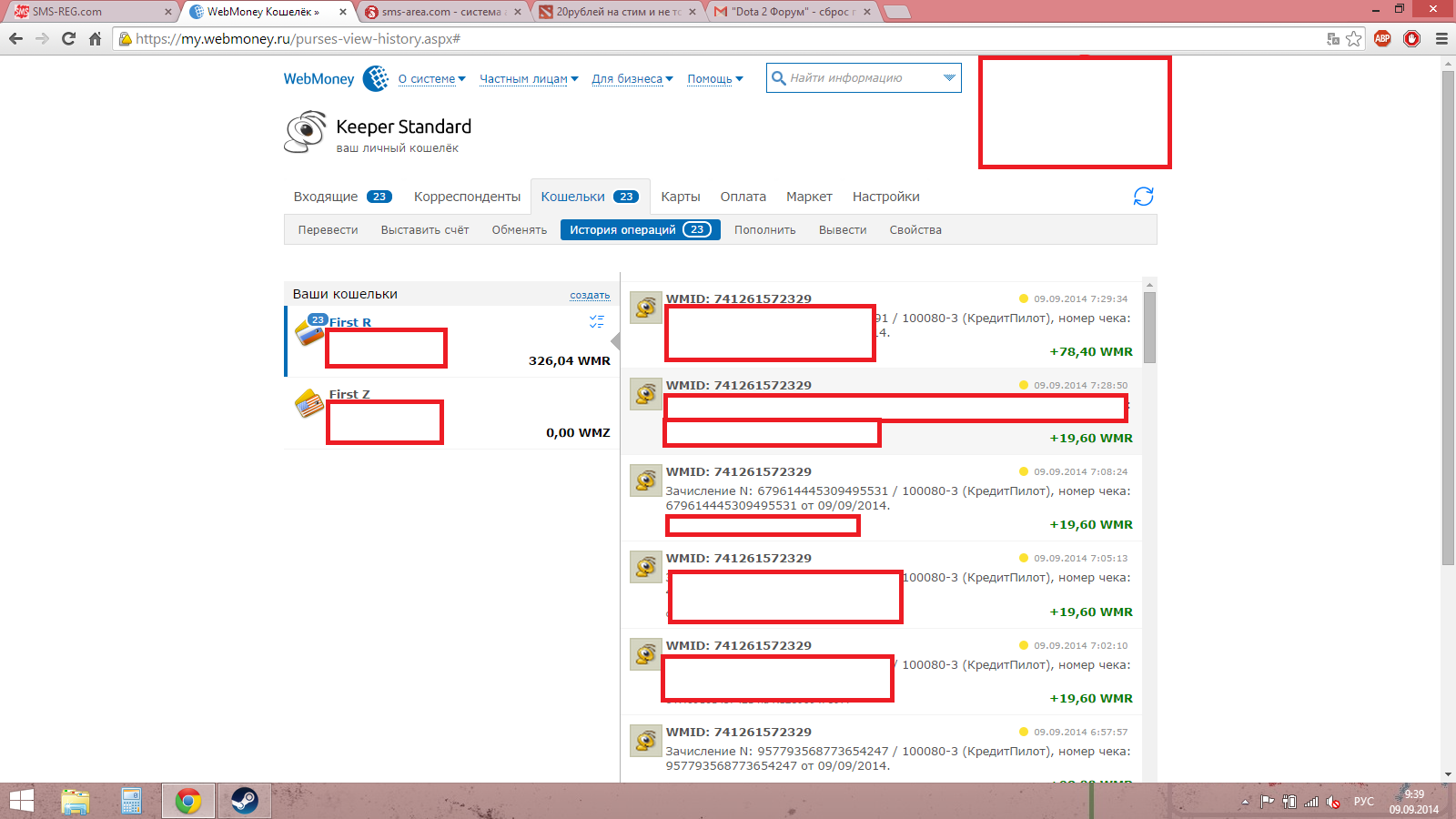Open the Adblock Plus extension icon

click(x=1382, y=38)
